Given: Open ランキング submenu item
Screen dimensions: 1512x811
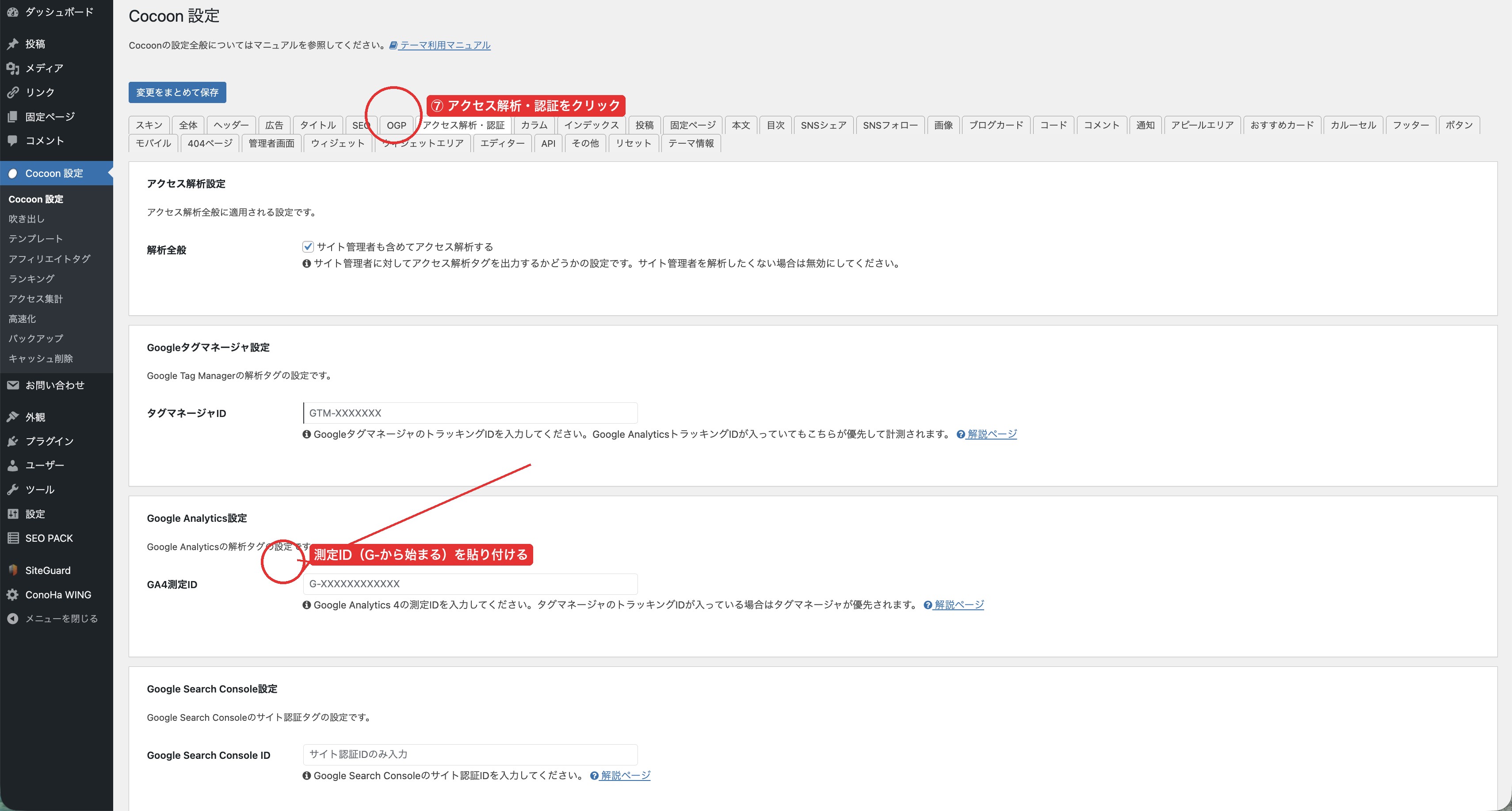Looking at the screenshot, I should pyautogui.click(x=31, y=279).
